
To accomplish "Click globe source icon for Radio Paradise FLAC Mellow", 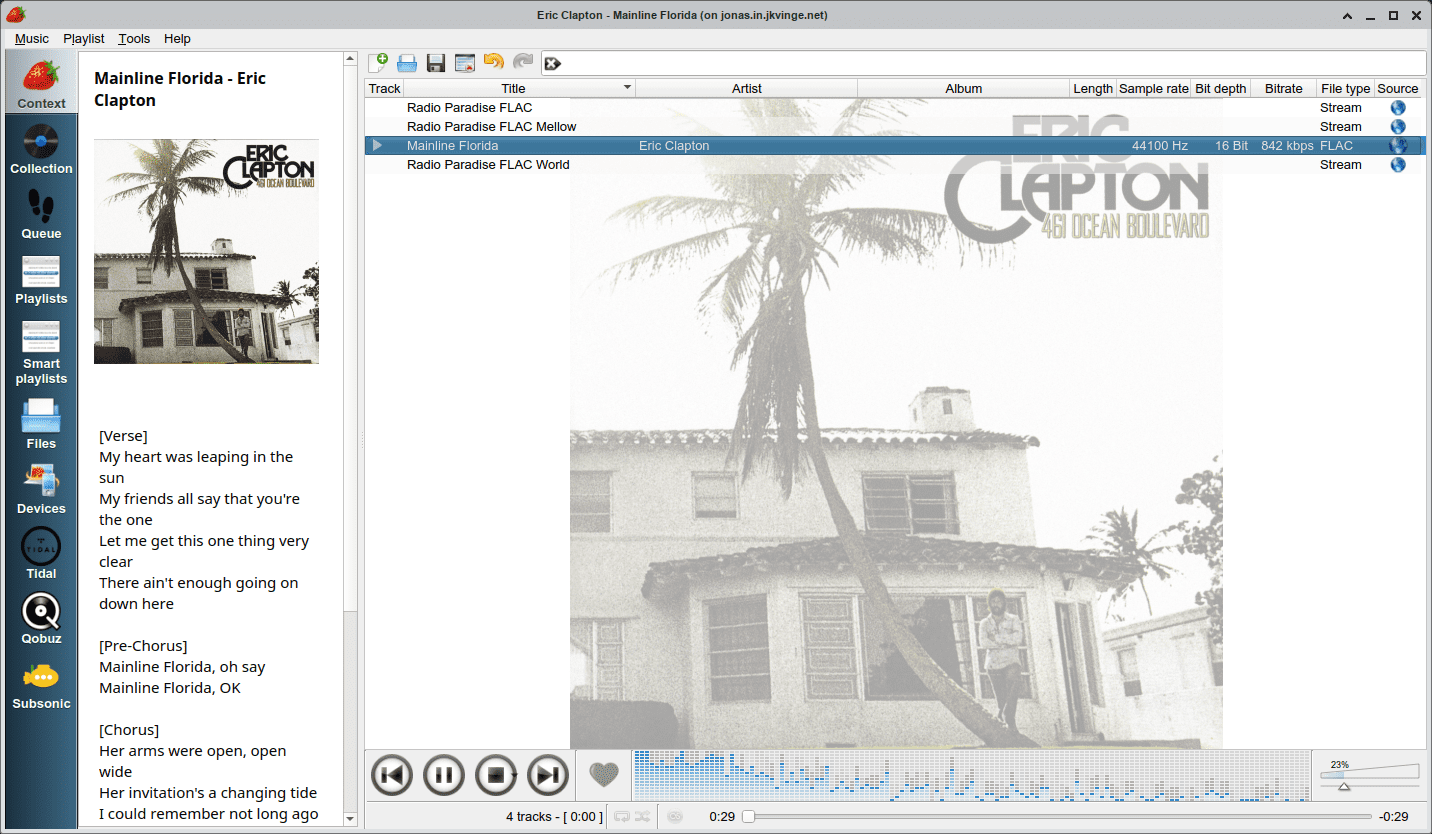I will (1398, 127).
